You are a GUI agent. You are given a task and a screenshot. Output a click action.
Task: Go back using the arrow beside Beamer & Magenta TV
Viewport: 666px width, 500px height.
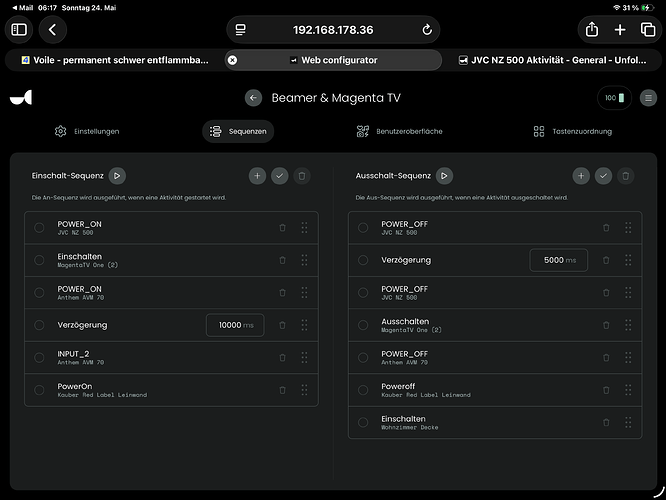pos(254,98)
